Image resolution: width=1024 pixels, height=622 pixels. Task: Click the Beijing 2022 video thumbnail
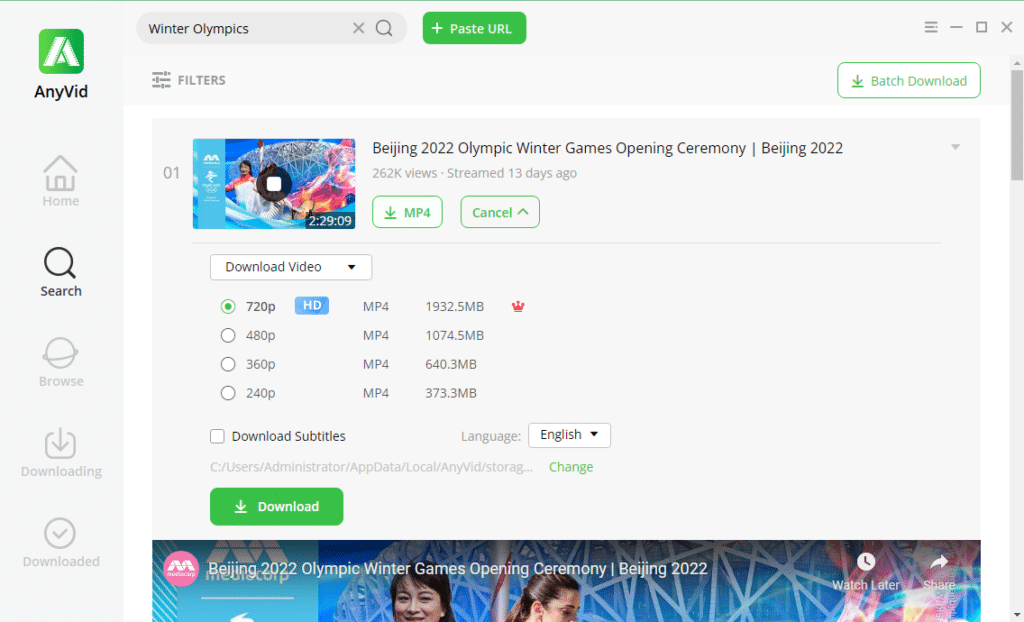point(274,184)
